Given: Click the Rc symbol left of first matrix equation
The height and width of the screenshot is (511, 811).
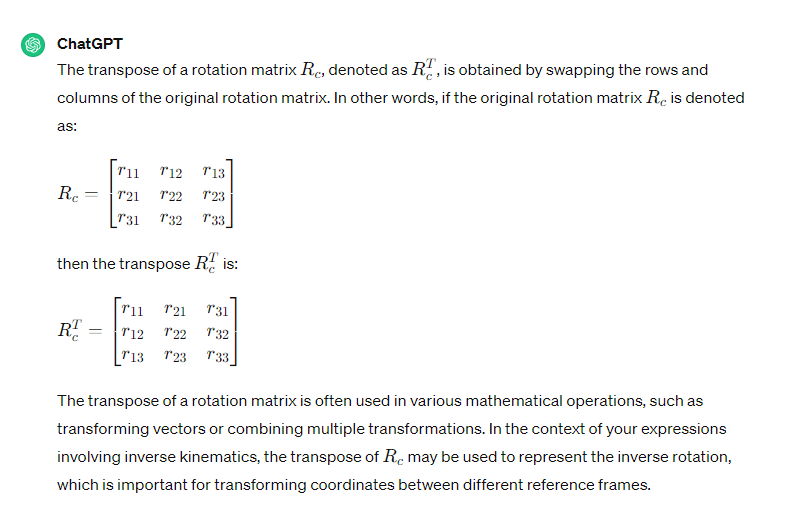Looking at the screenshot, I should 68,194.
